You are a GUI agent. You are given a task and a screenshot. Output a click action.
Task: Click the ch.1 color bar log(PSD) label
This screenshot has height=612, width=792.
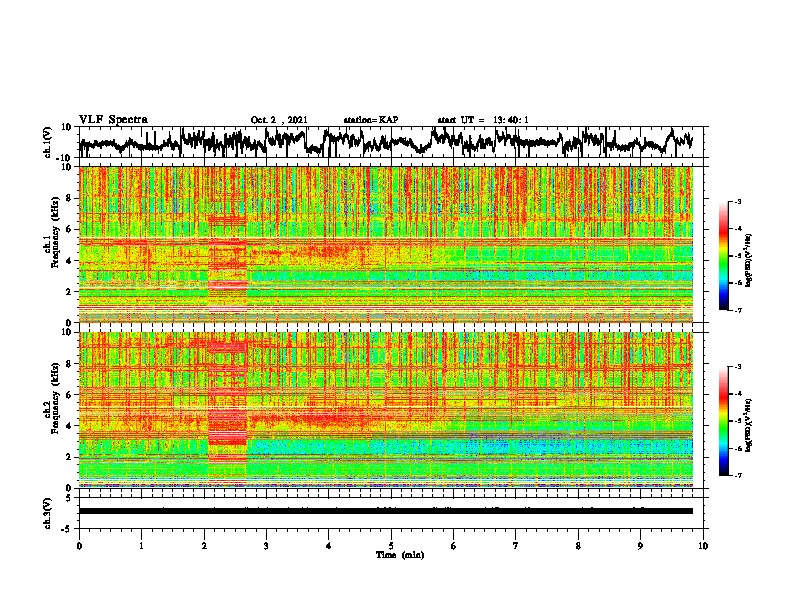coord(749,260)
